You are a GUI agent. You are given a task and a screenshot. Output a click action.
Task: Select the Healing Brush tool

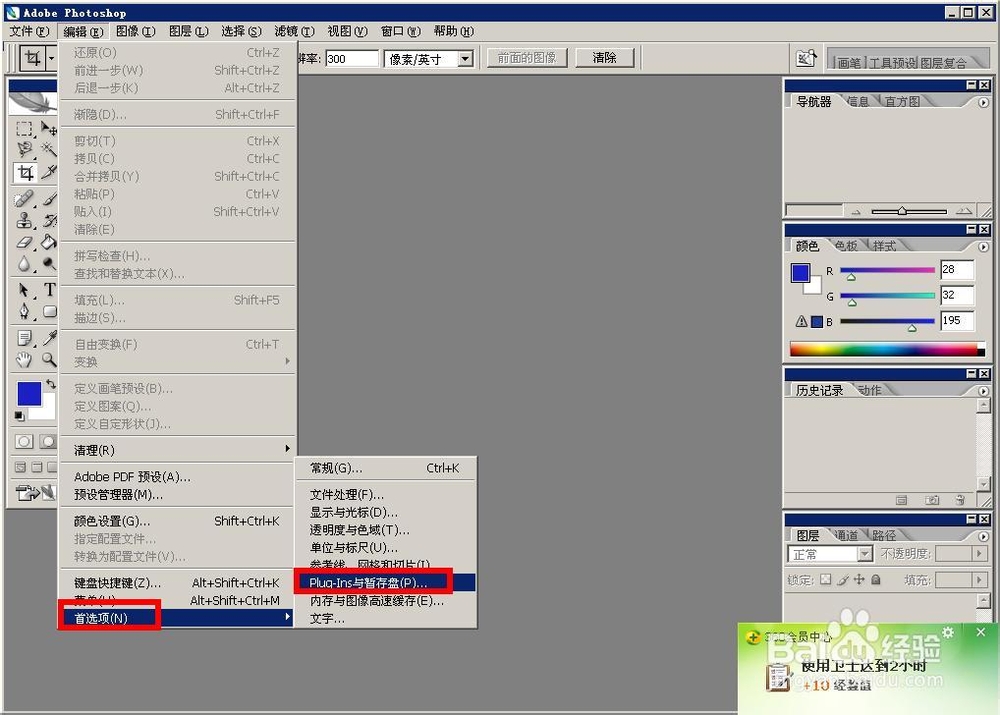point(24,199)
